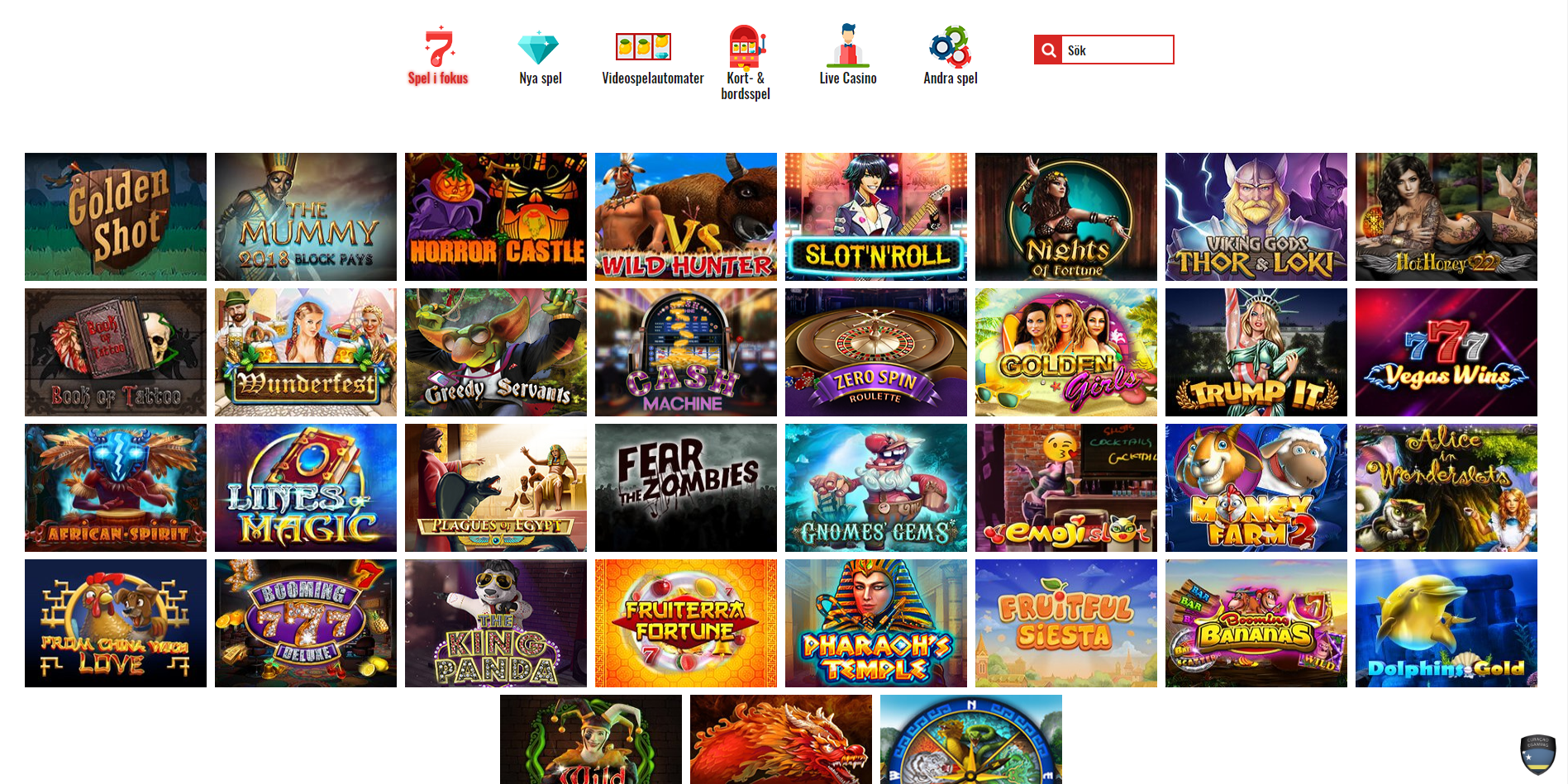Click the red magnifier search icon

tap(1048, 50)
